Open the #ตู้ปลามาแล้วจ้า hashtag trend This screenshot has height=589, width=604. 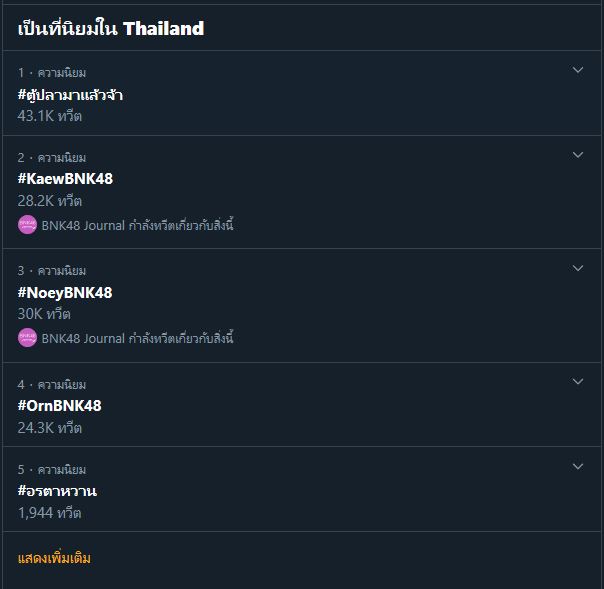70,95
